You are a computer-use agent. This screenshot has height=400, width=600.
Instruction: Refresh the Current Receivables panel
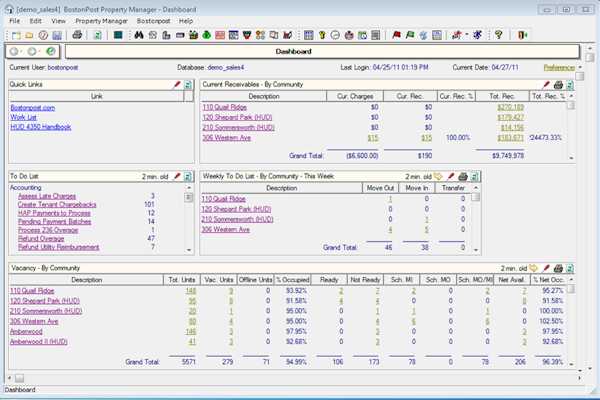pyautogui.click(x=570, y=85)
